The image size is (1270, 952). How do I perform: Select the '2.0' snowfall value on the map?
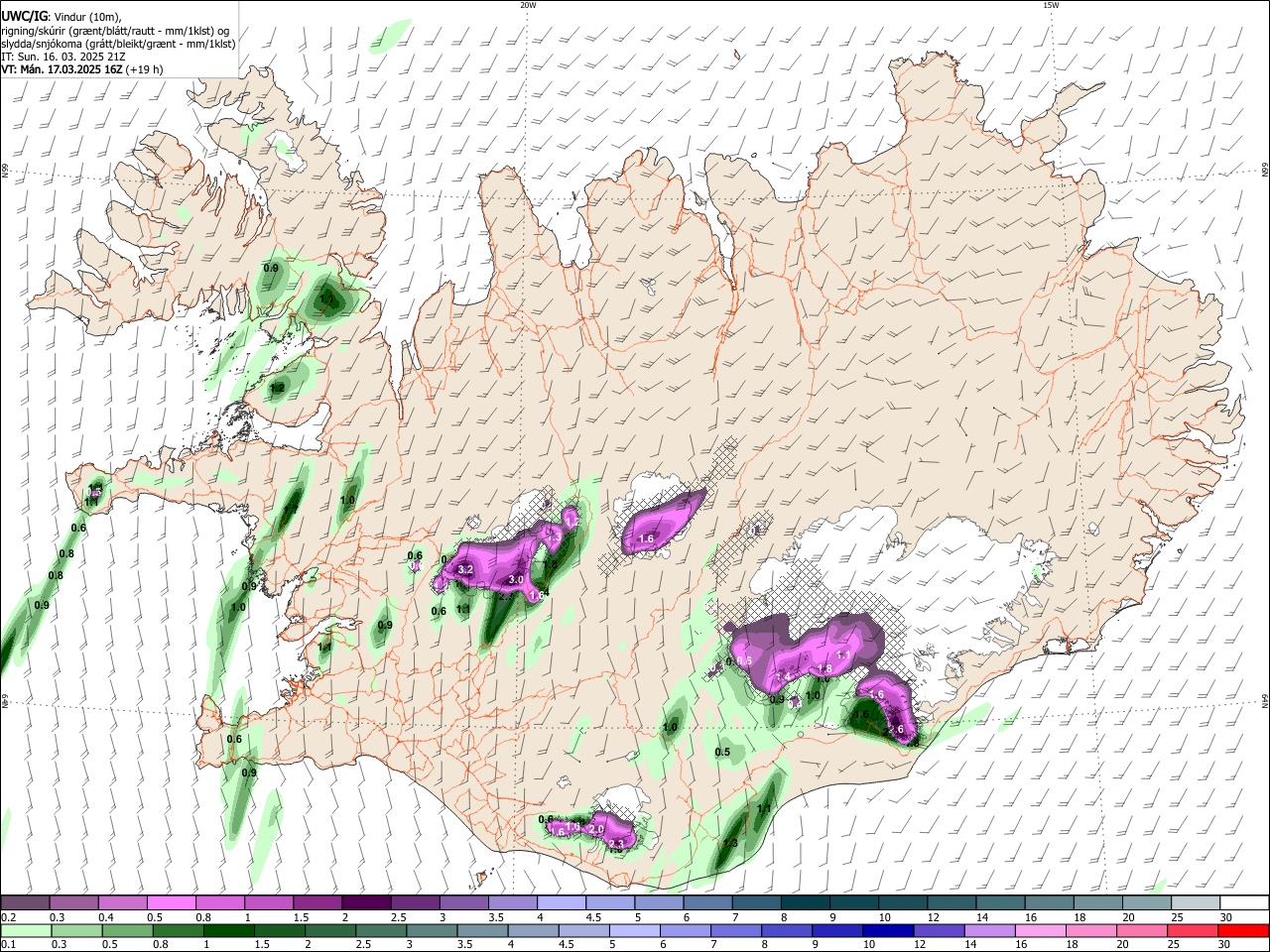[596, 829]
